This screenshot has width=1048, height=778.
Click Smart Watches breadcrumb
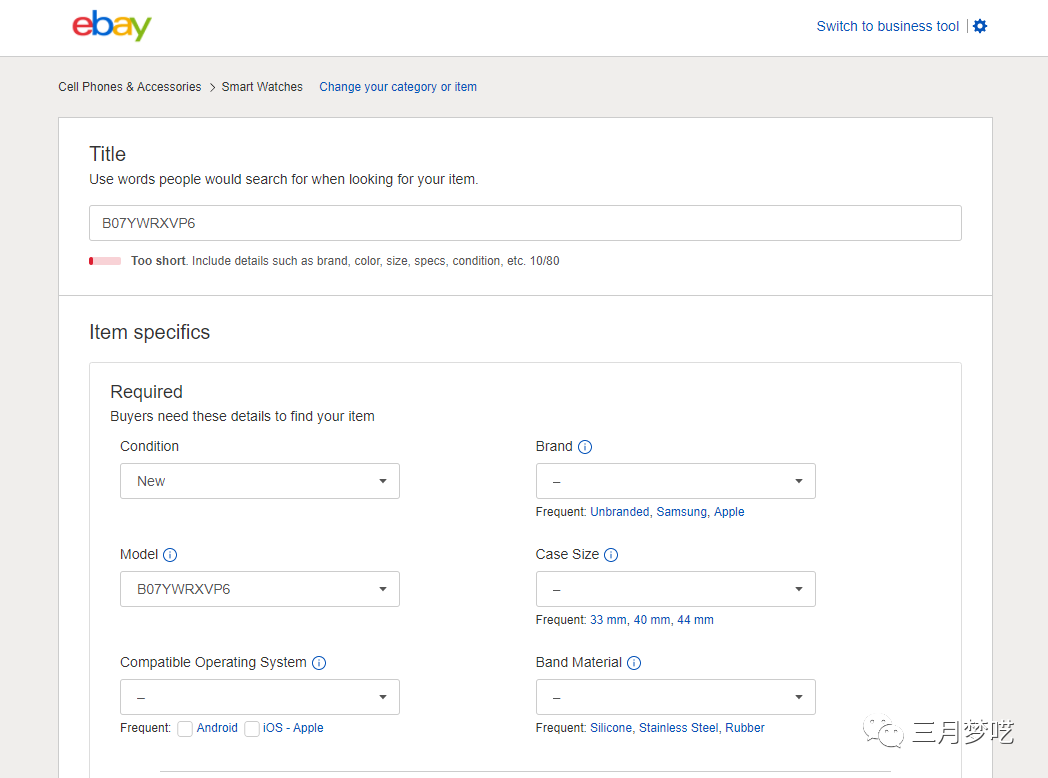262,87
